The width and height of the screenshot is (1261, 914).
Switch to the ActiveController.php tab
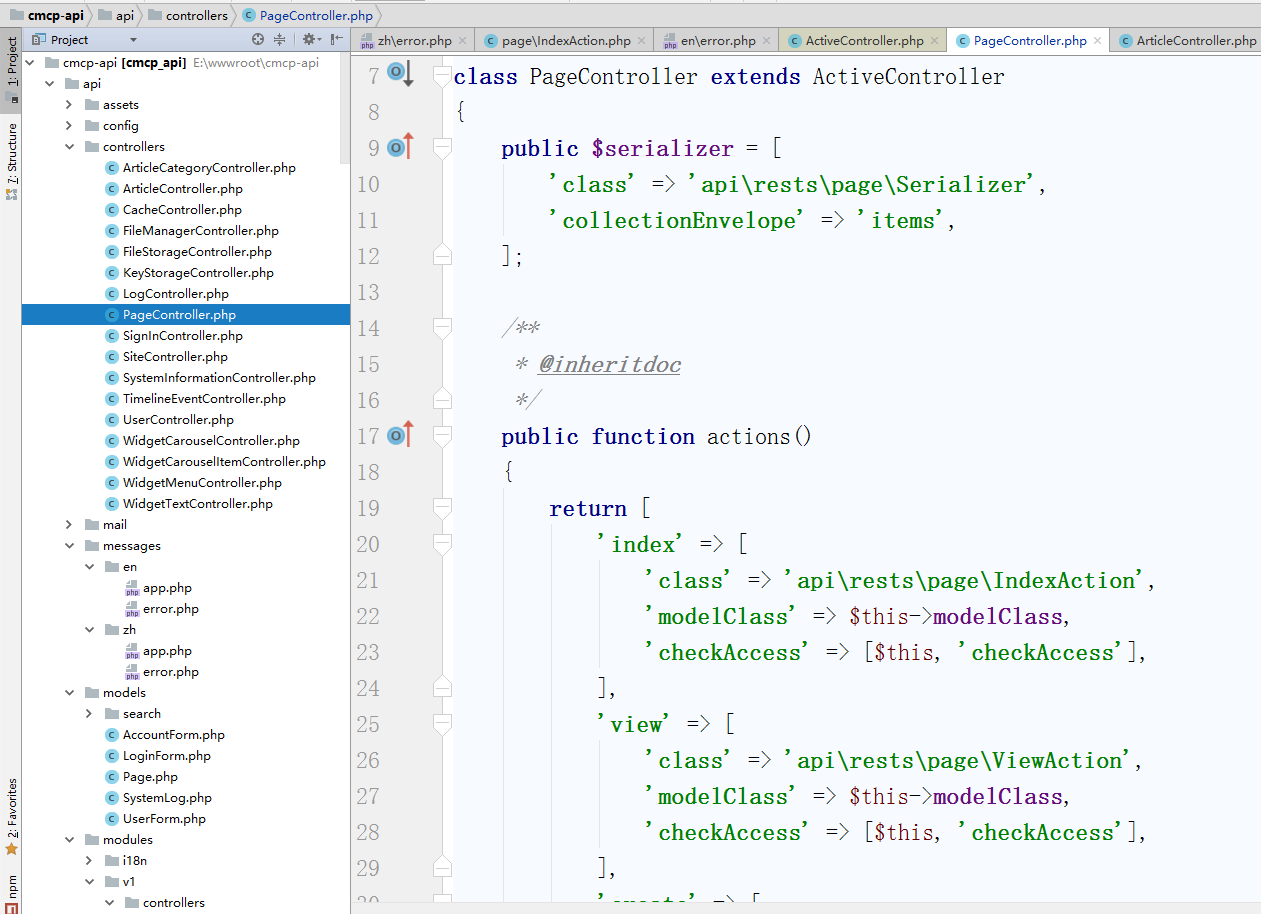pyautogui.click(x=864, y=41)
